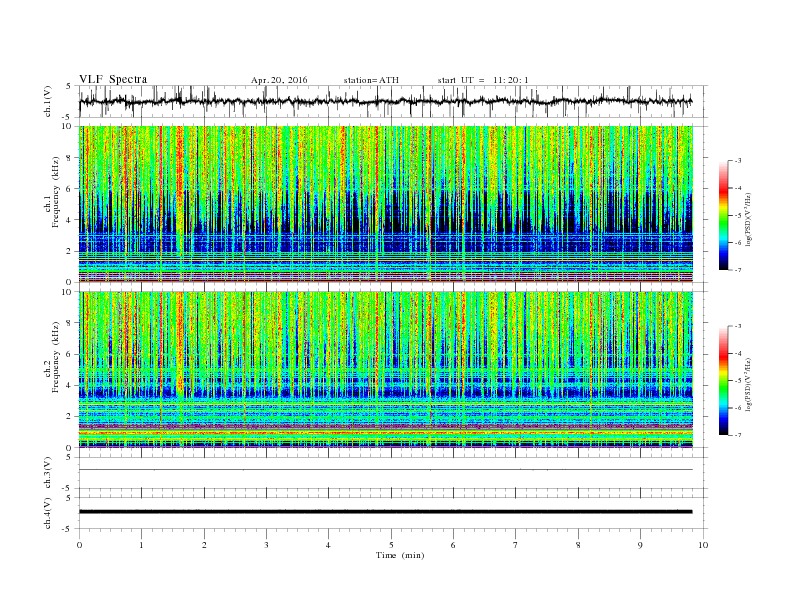Screen dimensions: 792x612
Task: Click the lower PSD color scale bar
Action: tap(724, 380)
